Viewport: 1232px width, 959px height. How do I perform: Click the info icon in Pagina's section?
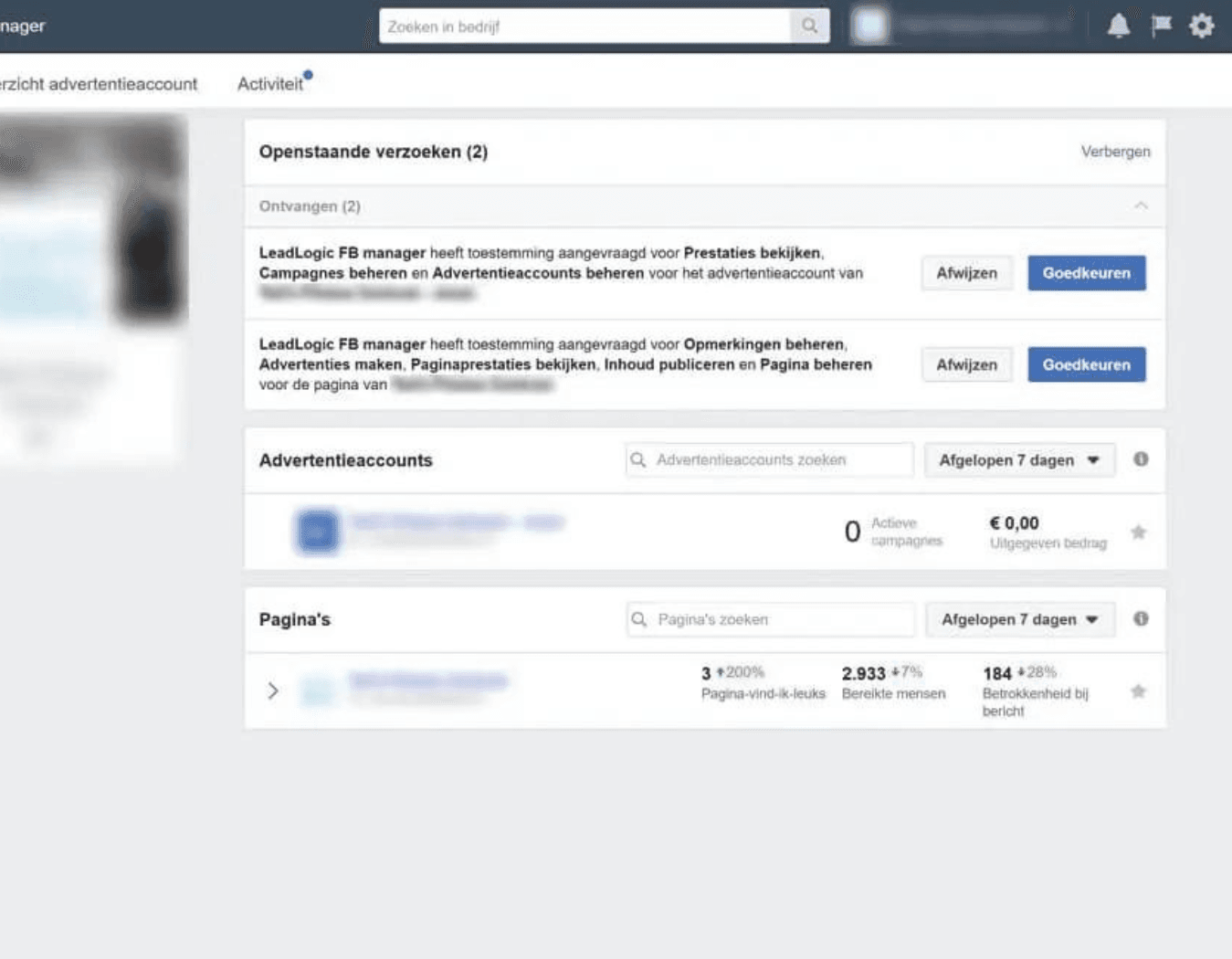[x=1141, y=619]
